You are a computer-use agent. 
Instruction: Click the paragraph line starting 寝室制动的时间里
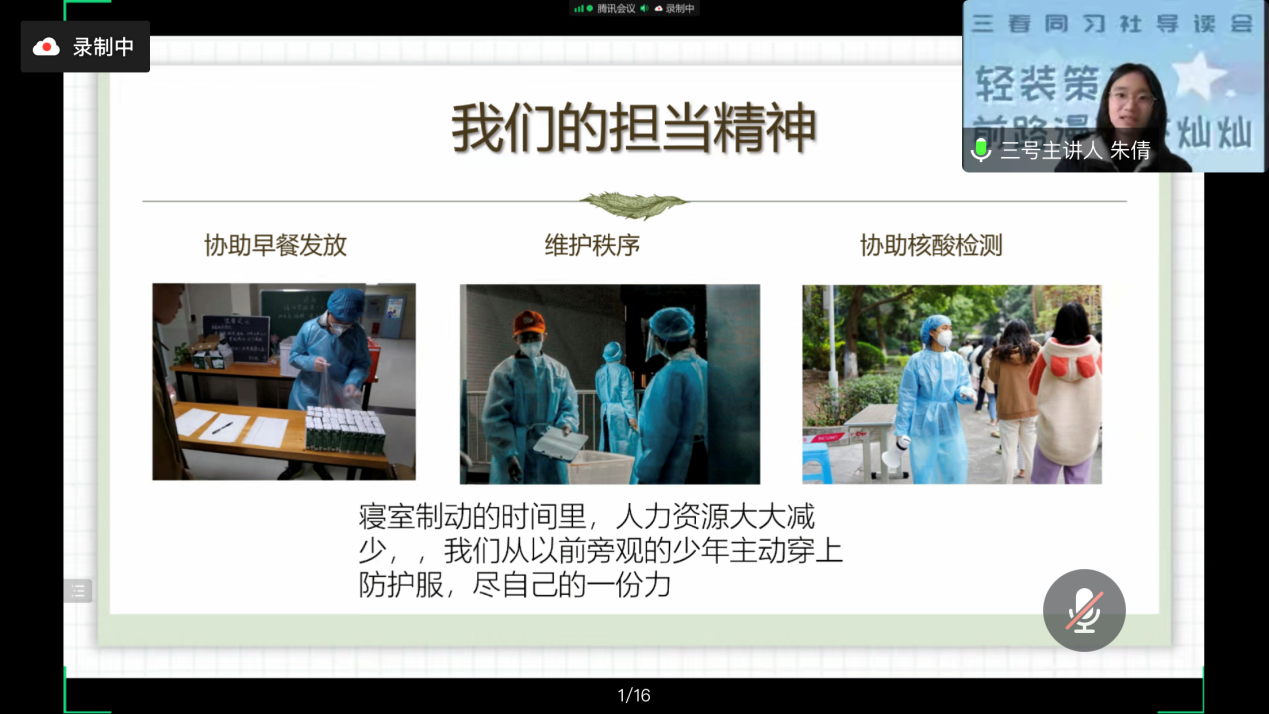tap(587, 517)
